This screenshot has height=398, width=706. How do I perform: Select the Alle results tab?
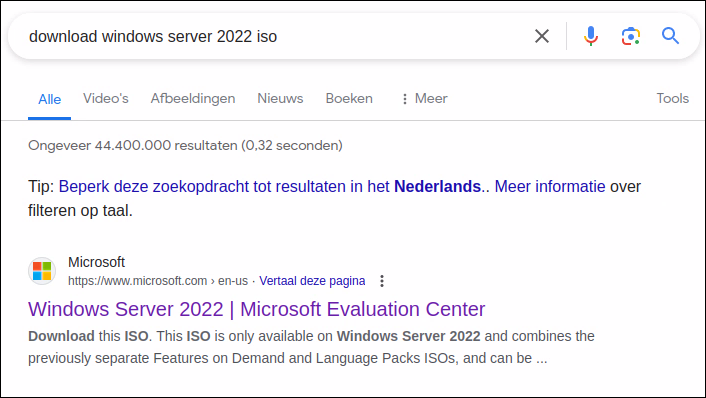click(x=50, y=99)
